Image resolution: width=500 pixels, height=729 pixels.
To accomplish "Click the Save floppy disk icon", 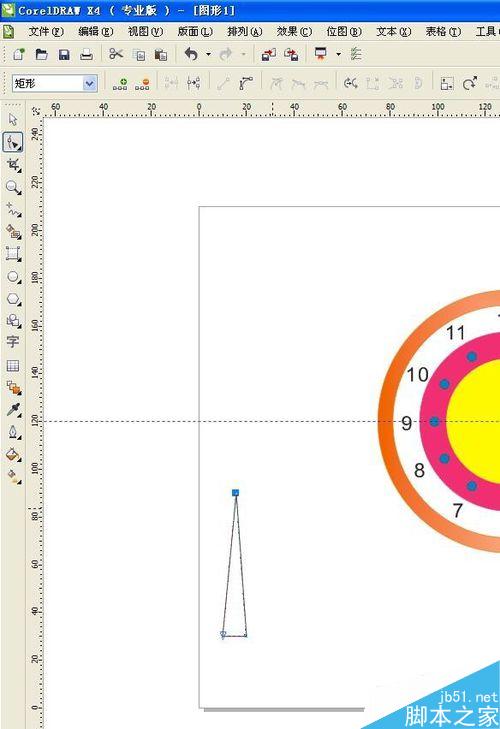I will tap(64, 55).
